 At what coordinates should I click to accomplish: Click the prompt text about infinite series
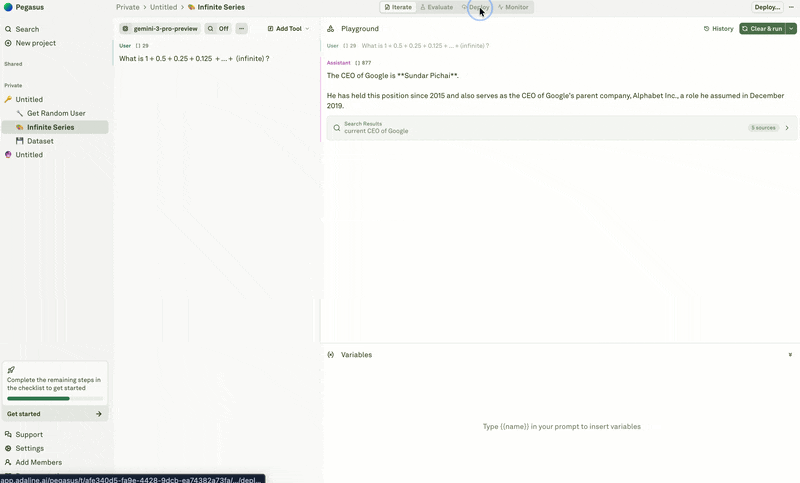coord(194,59)
